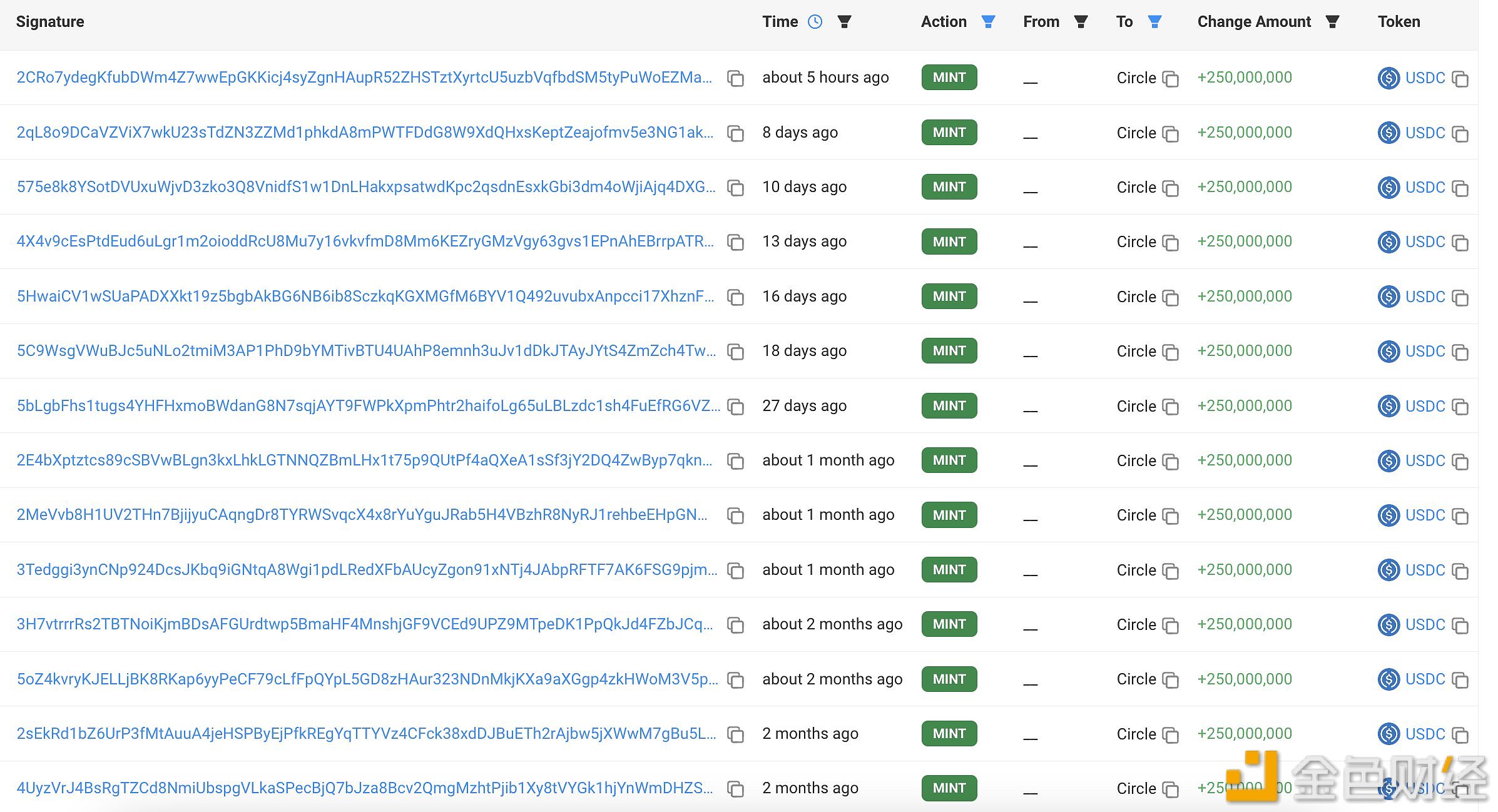
Task: Click the copy icon next to Circle on row 7
Action: 1171,405
